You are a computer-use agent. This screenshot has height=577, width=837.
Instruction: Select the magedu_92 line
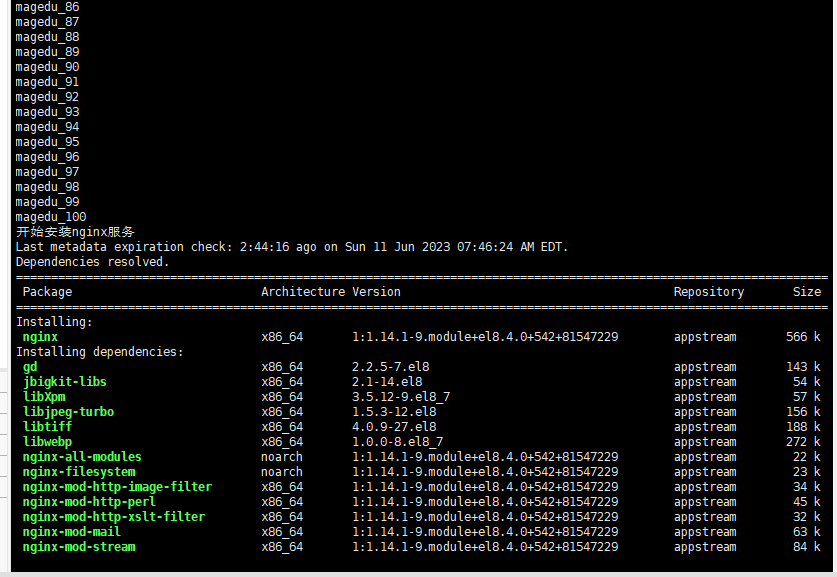[48, 97]
